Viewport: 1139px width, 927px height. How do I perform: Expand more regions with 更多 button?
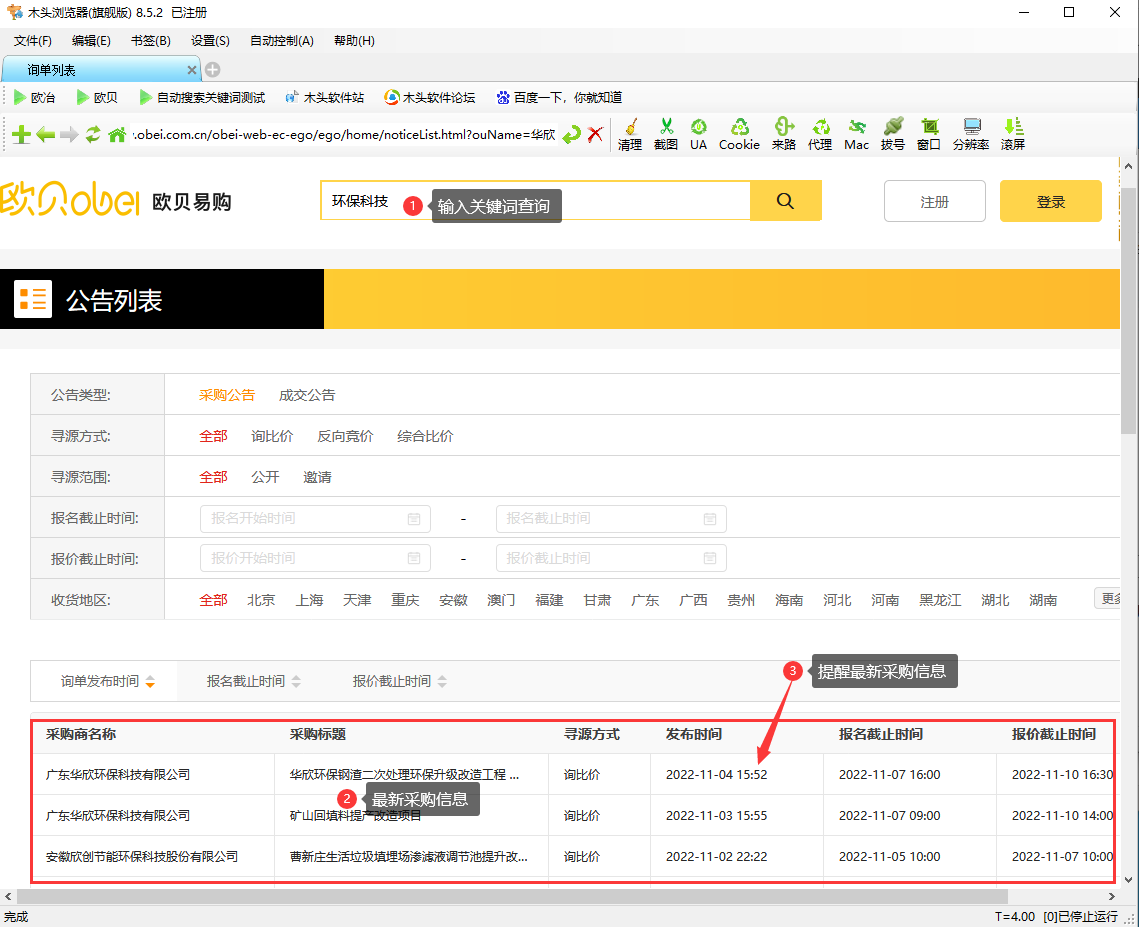coord(1108,599)
